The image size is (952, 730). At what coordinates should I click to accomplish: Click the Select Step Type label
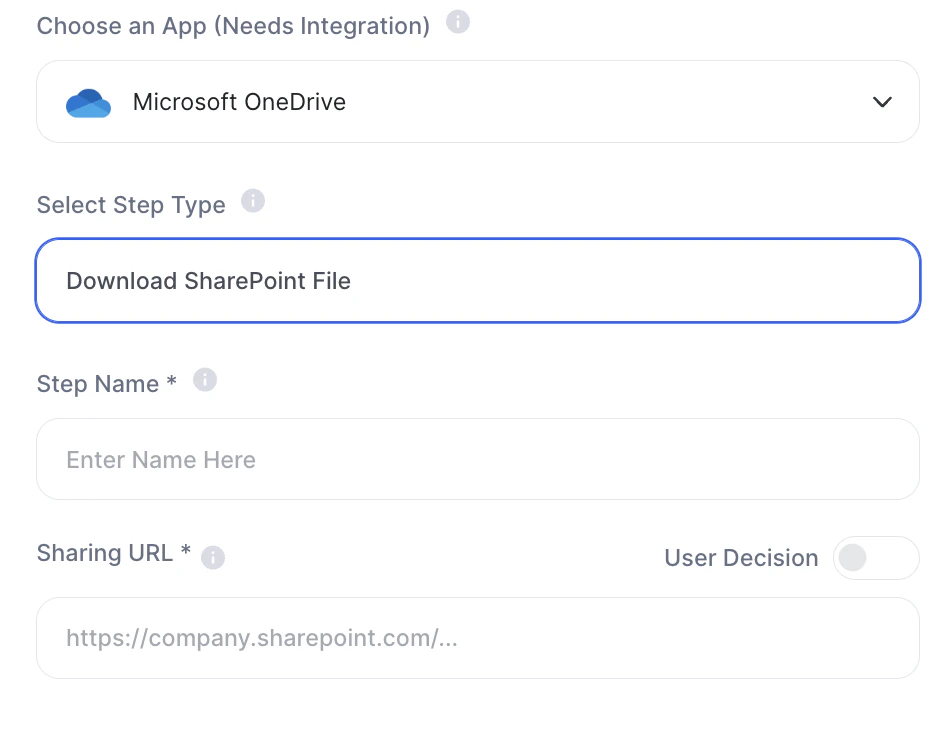tap(131, 205)
